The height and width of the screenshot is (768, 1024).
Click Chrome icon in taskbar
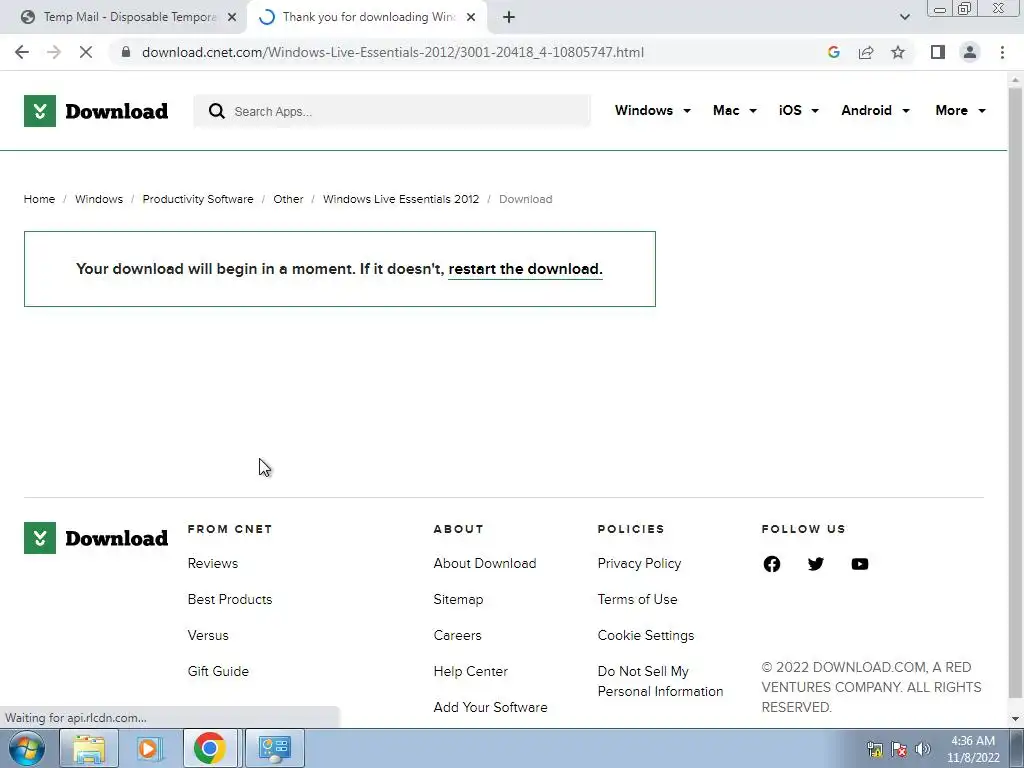pos(210,748)
